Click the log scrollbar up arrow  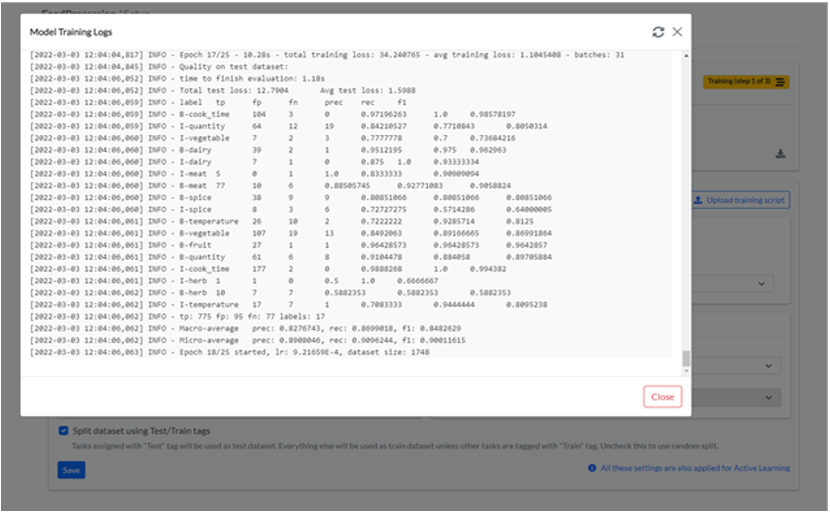[x=686, y=55]
